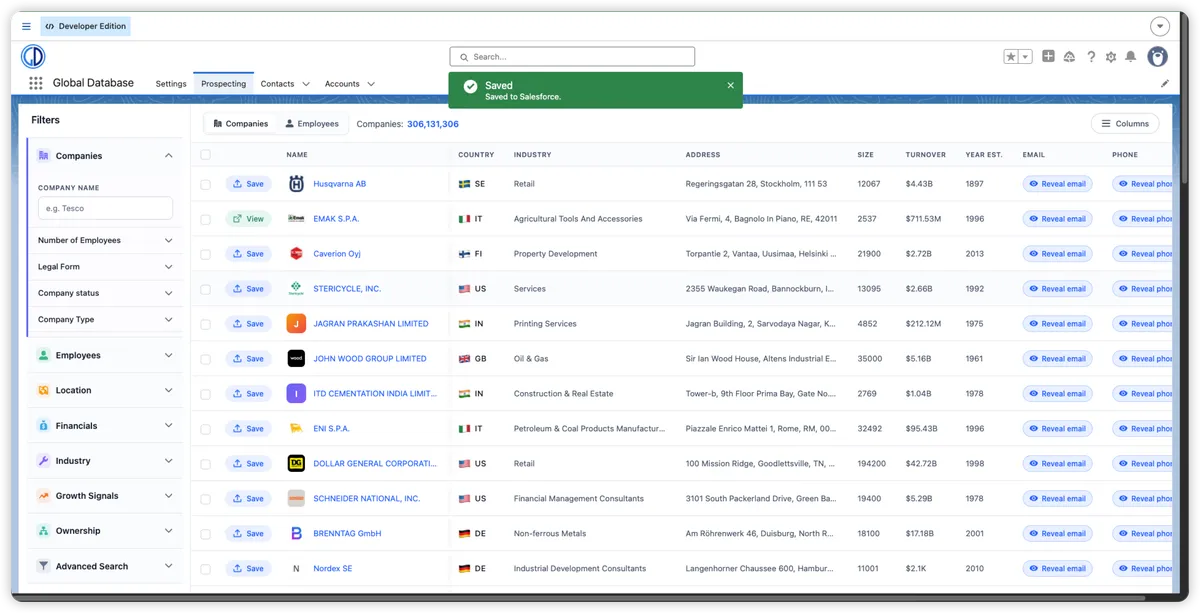Open the Accounts tab
Screen dimensions: 1200x613
(342, 84)
